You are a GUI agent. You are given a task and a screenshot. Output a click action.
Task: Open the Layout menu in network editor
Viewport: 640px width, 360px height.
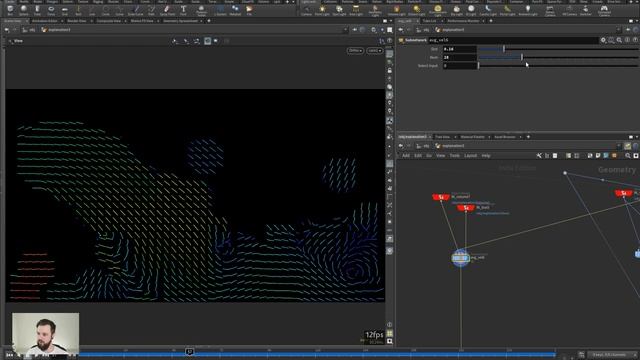coord(470,156)
